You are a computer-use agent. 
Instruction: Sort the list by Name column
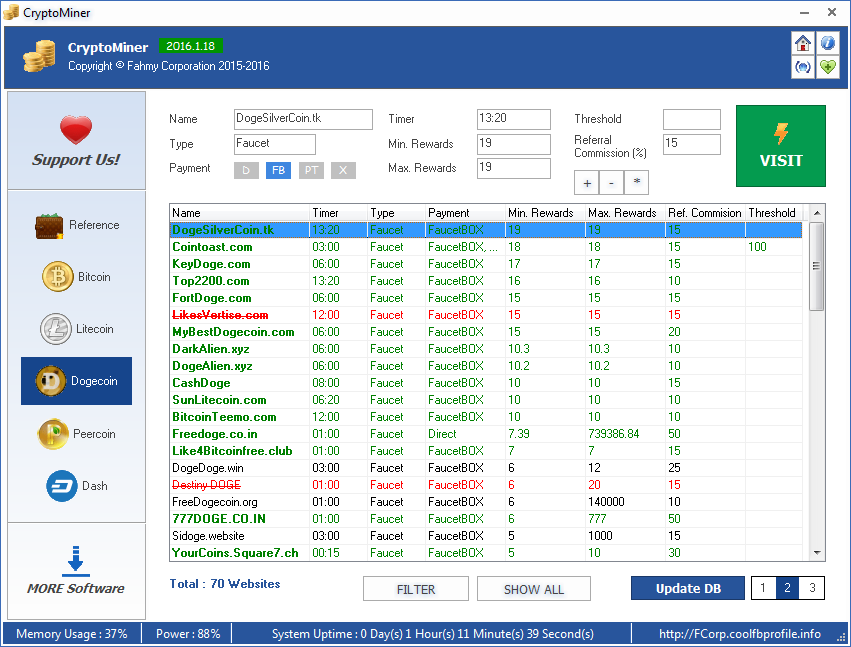pos(239,213)
